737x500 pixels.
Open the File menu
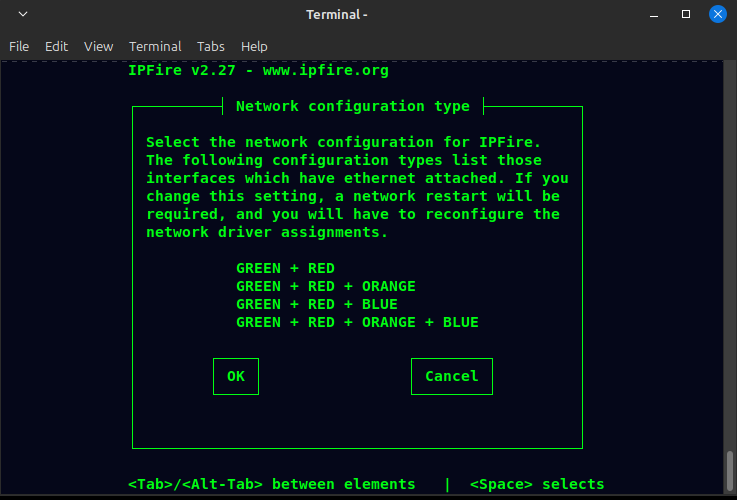[x=19, y=46]
